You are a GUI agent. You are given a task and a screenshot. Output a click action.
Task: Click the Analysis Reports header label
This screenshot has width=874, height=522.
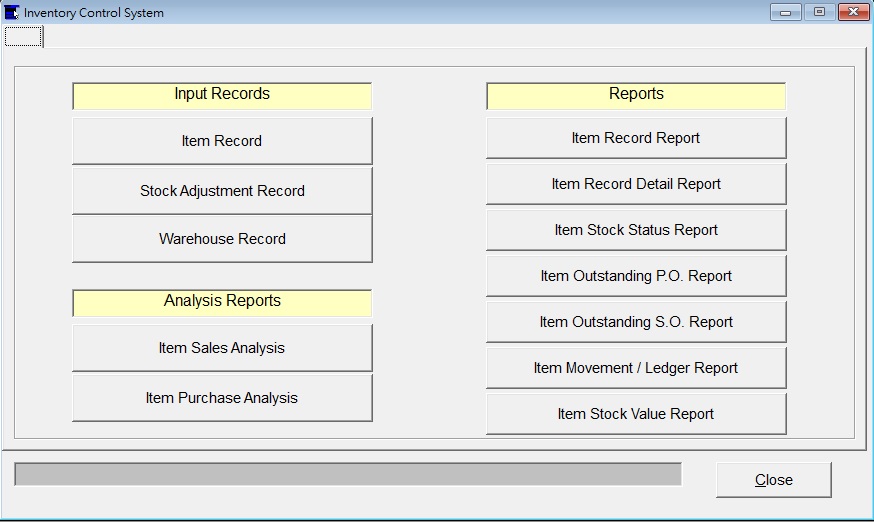click(x=222, y=303)
